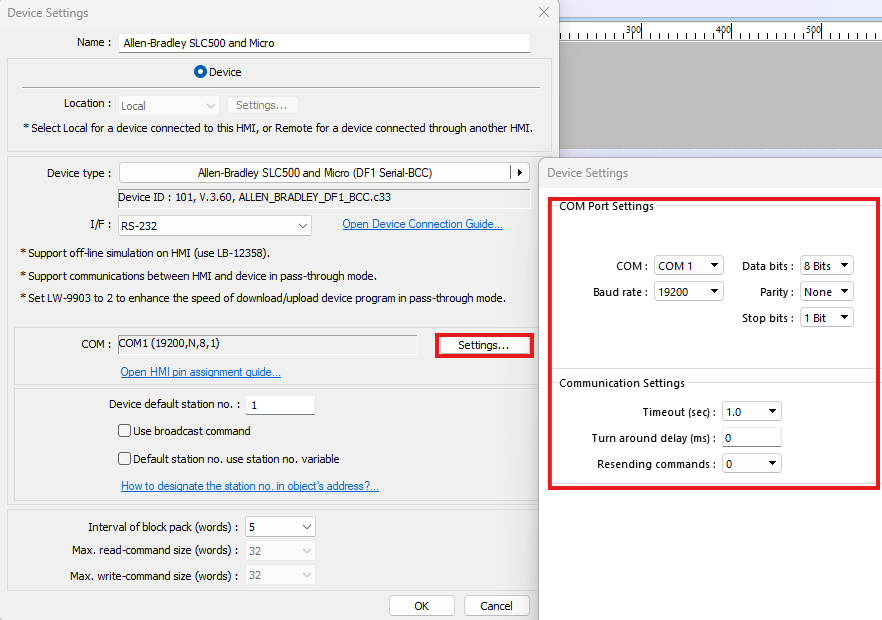Check Default station no. use station variable
The image size is (882, 620).
(124, 459)
